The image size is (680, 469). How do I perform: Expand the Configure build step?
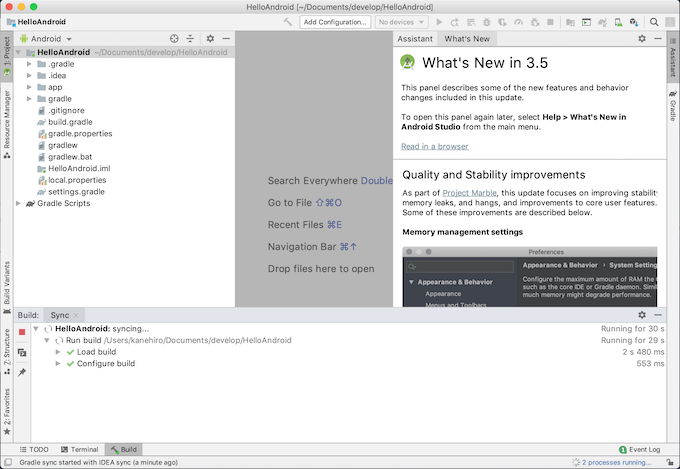coord(58,364)
